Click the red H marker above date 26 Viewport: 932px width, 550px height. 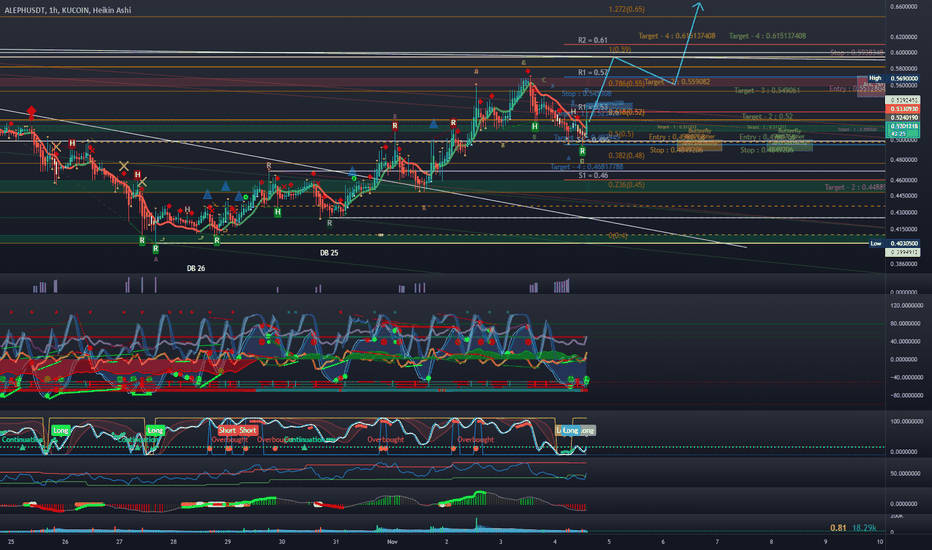coord(72,143)
